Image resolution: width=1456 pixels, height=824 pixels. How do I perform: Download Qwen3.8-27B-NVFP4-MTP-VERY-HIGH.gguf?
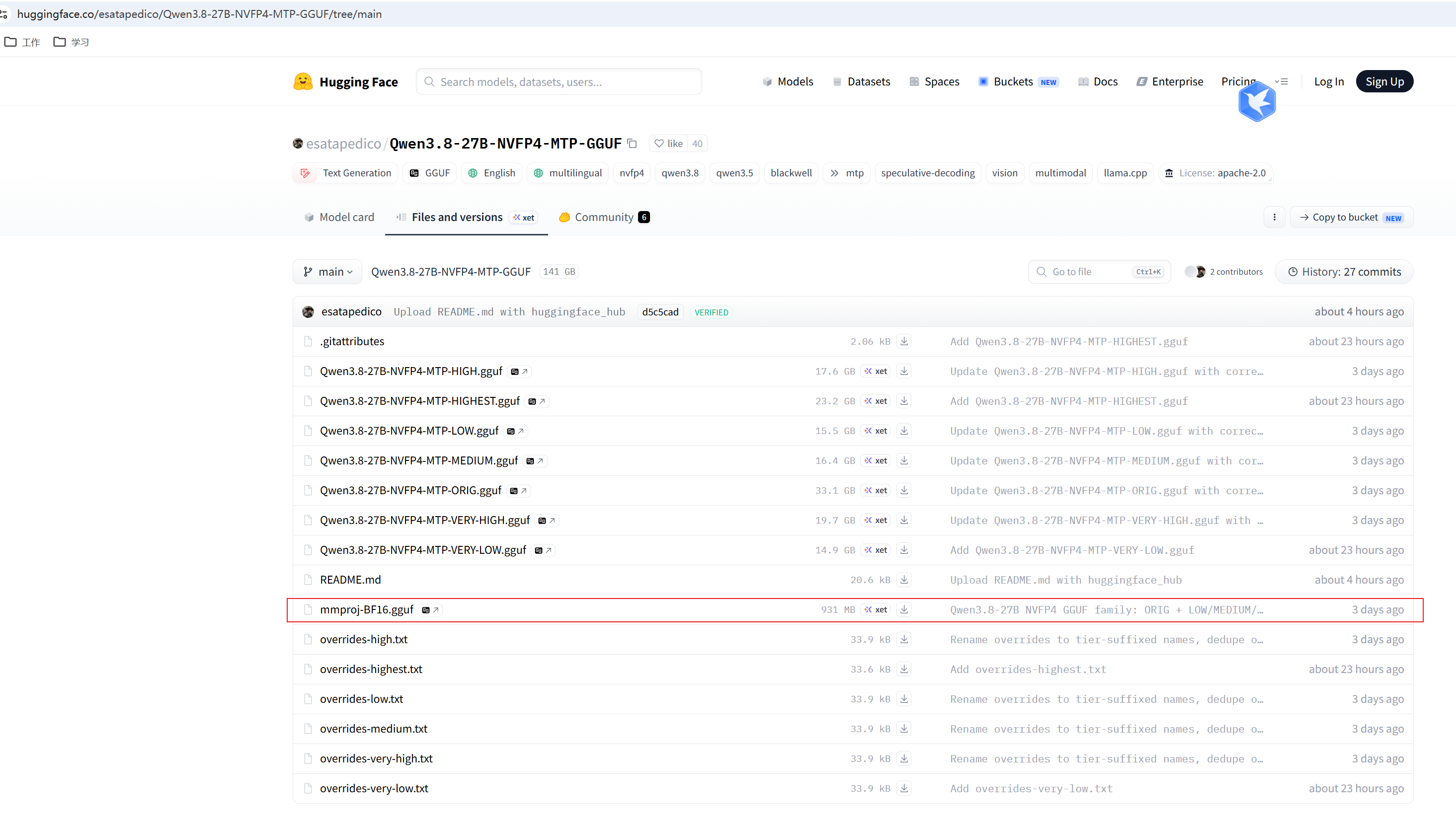[904, 520]
